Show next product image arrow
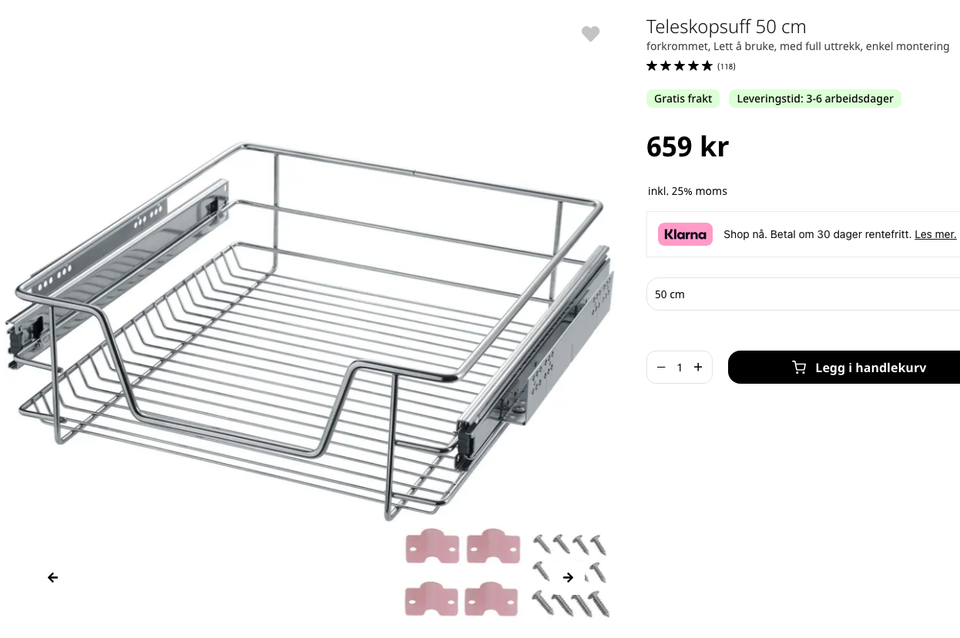This screenshot has width=960, height=638. click(x=568, y=577)
